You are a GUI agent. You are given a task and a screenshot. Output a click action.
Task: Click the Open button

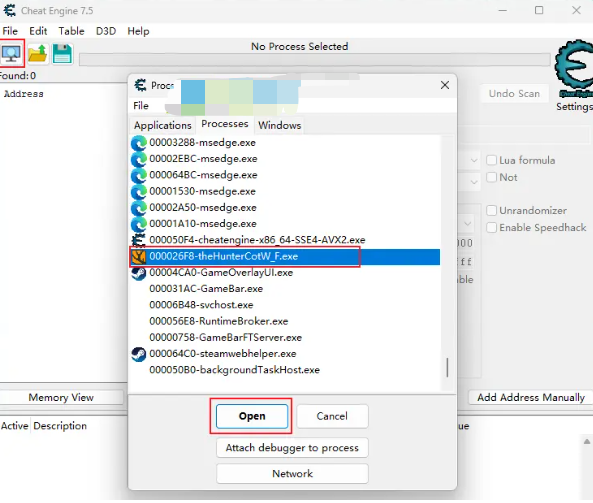pyautogui.click(x=252, y=416)
